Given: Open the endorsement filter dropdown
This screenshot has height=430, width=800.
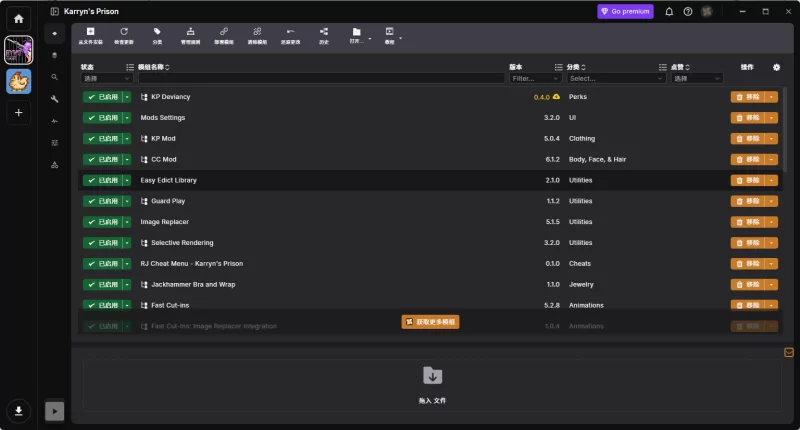Looking at the screenshot, I should tap(696, 79).
